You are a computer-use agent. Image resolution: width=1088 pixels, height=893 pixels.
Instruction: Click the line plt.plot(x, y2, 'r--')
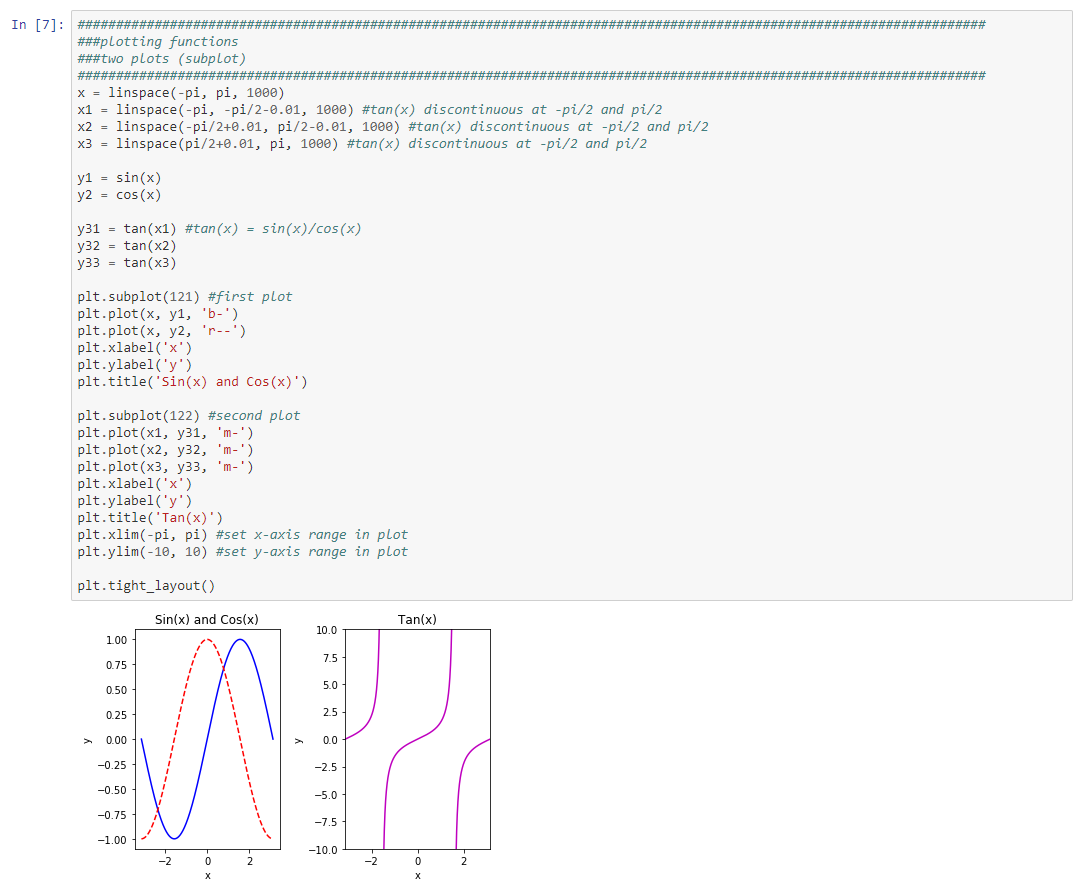click(162, 331)
